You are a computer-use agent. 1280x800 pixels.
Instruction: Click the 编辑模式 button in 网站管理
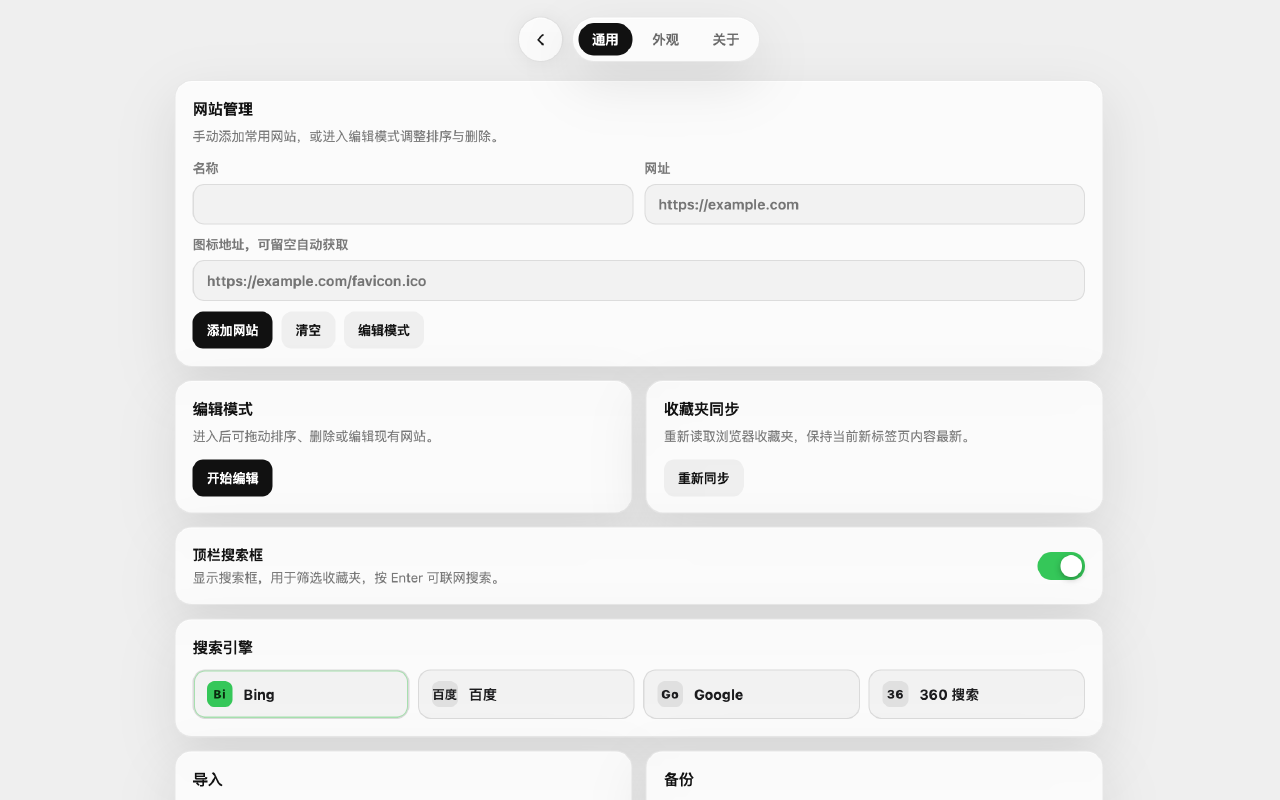tap(384, 330)
